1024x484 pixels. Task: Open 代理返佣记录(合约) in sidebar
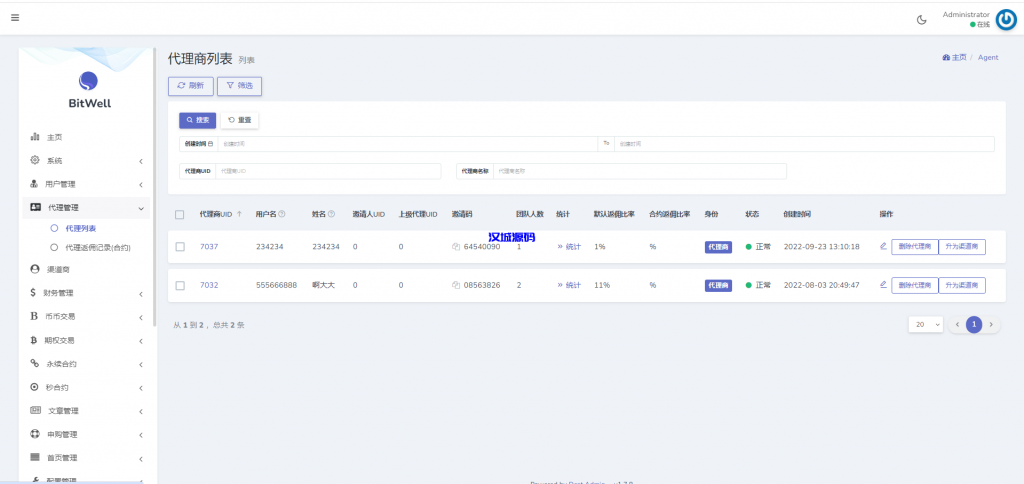point(97,247)
